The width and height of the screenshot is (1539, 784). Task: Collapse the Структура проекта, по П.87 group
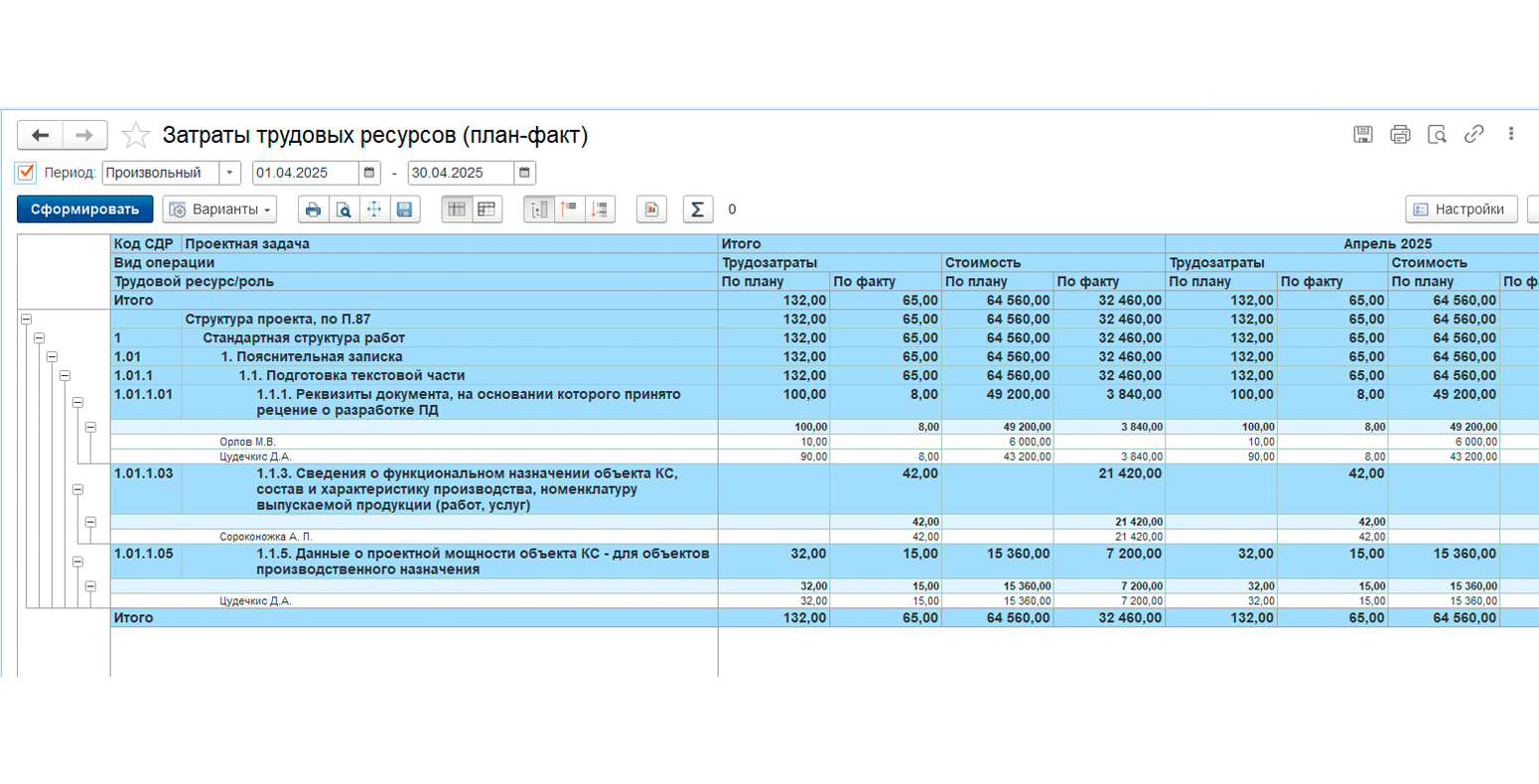tap(27, 320)
